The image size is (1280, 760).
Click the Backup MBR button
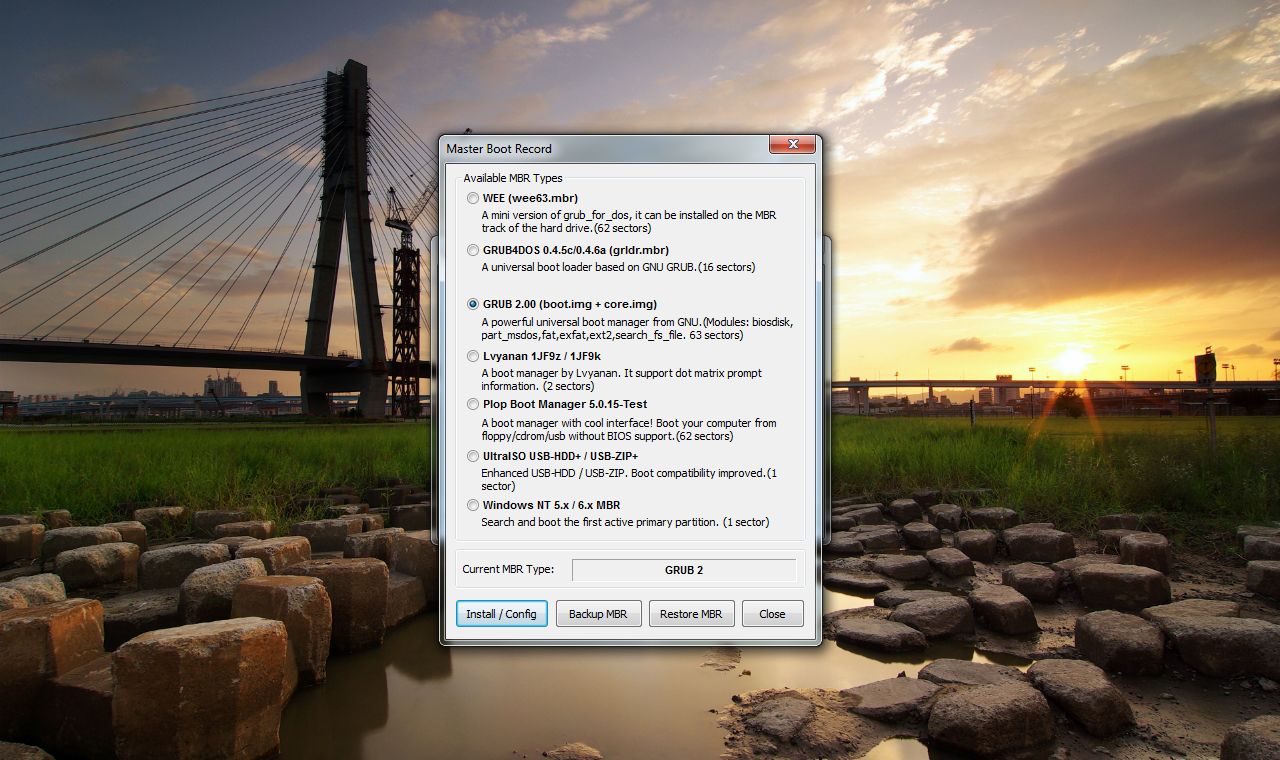598,614
